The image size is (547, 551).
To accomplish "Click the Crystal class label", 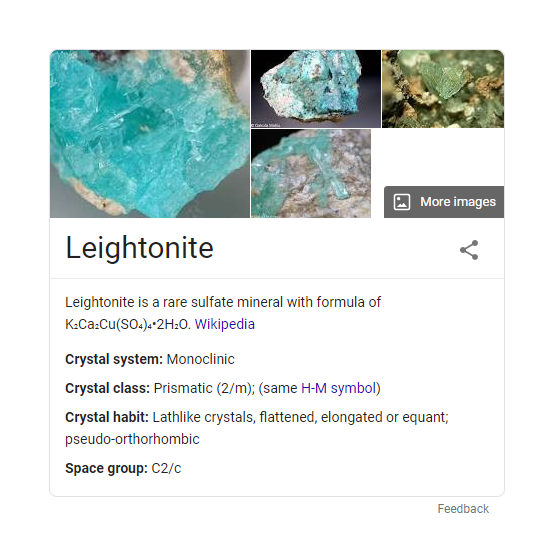I will (108, 388).
